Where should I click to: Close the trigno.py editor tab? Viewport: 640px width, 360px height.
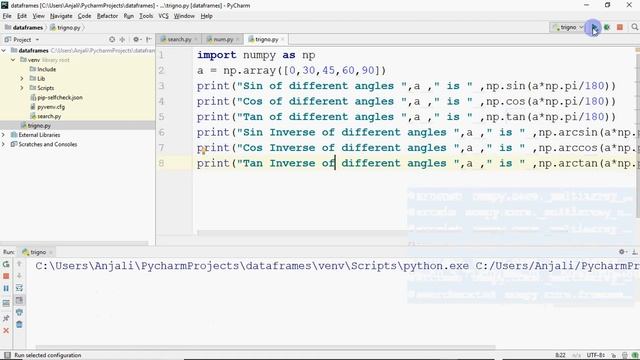(282, 39)
